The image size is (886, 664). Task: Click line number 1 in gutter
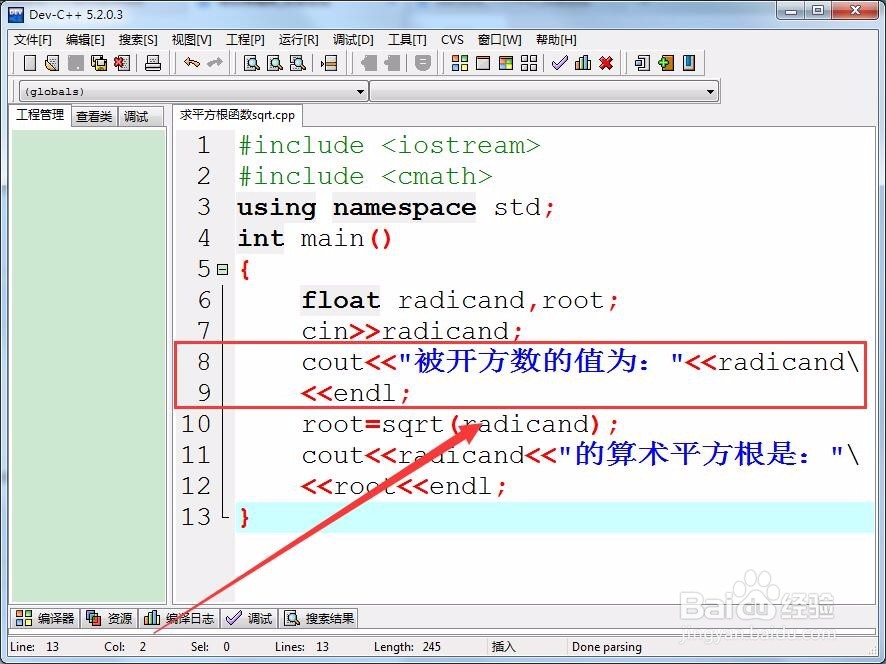coord(203,146)
